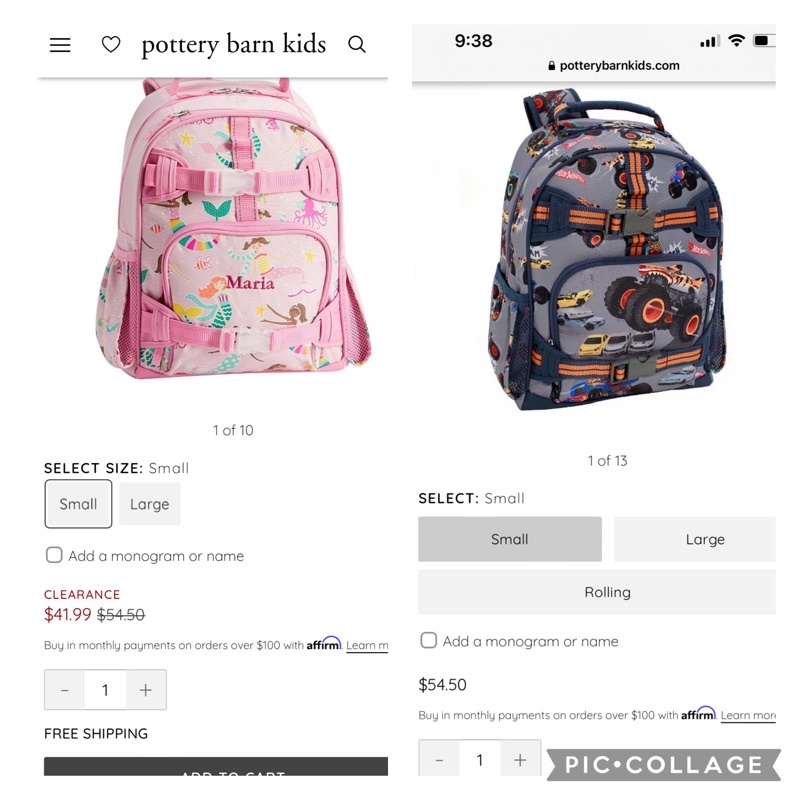Tap the pink Maria mermaid backpack image

pyautogui.click(x=233, y=229)
